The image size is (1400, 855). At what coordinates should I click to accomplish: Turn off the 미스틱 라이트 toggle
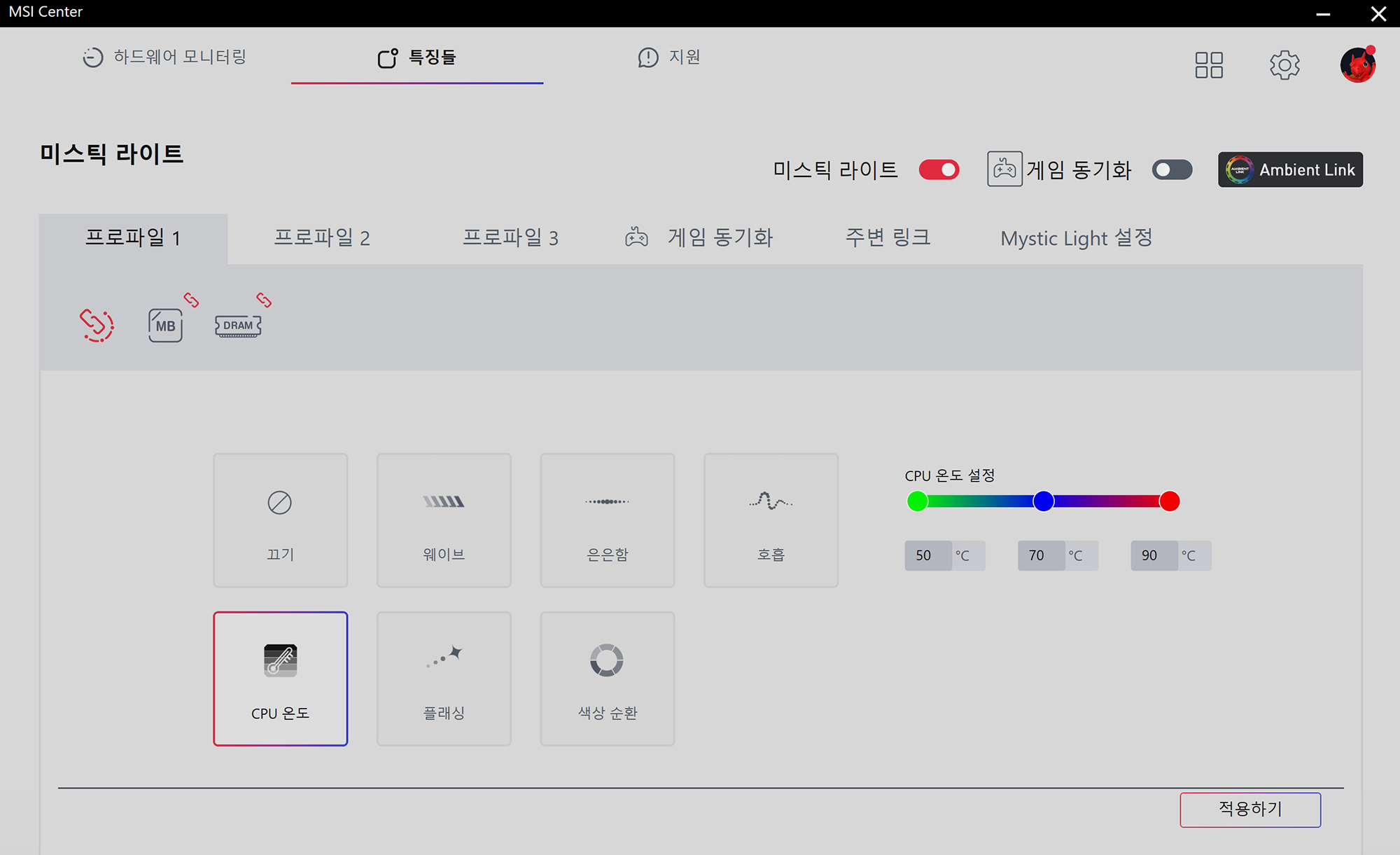click(939, 170)
